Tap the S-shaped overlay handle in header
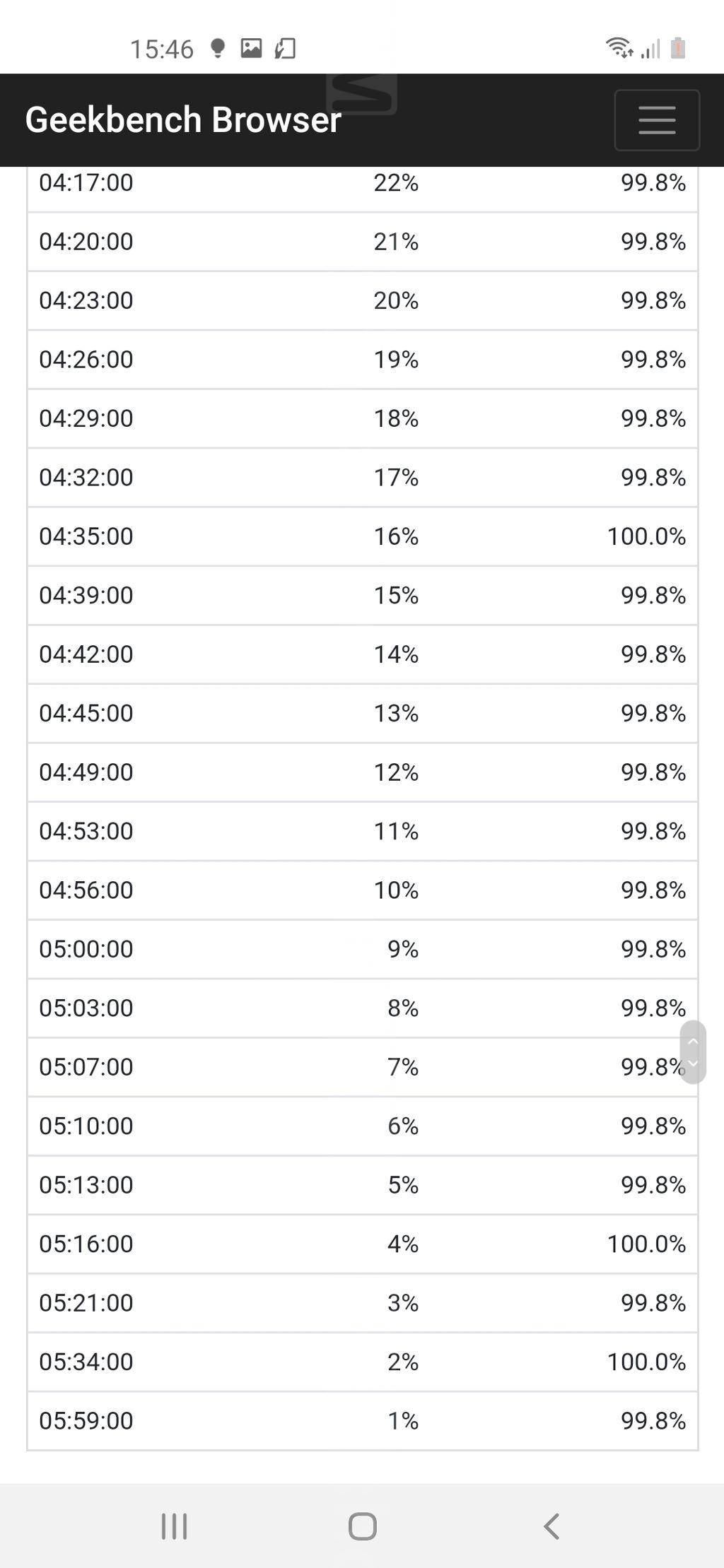The height and width of the screenshot is (1568, 724). coord(361,93)
